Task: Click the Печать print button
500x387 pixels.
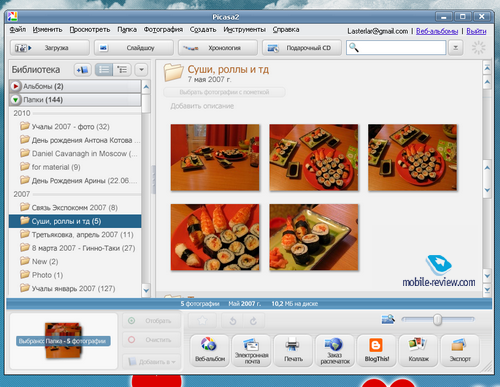Action: coord(293,350)
